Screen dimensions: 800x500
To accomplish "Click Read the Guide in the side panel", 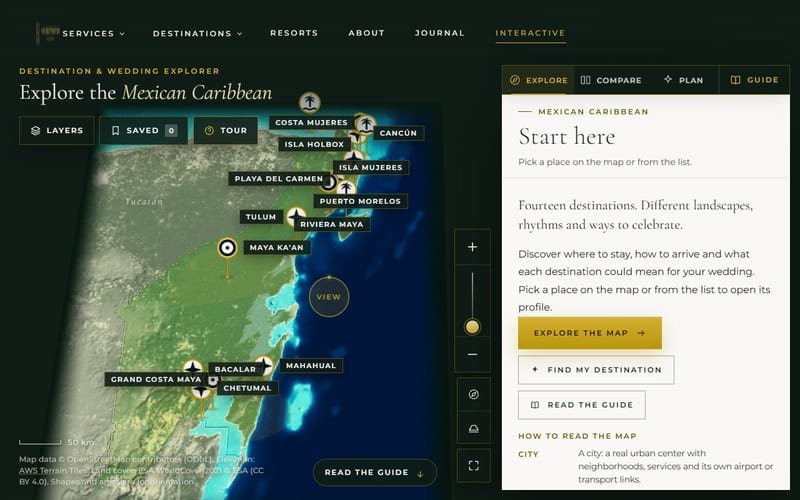I will (x=582, y=405).
